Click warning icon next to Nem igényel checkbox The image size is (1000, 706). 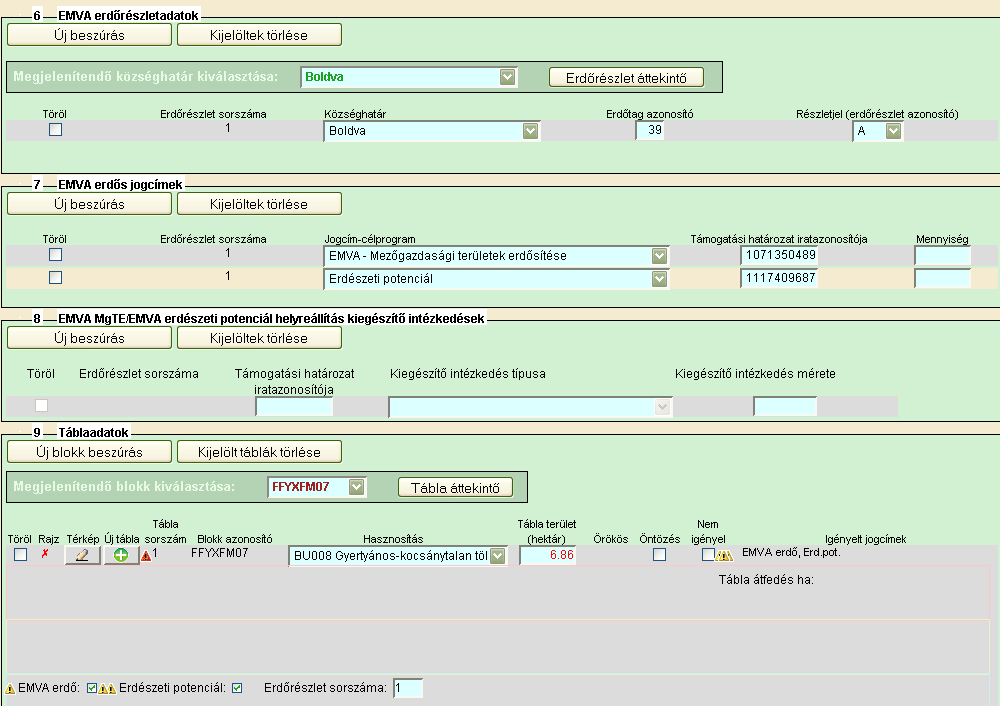click(724, 555)
